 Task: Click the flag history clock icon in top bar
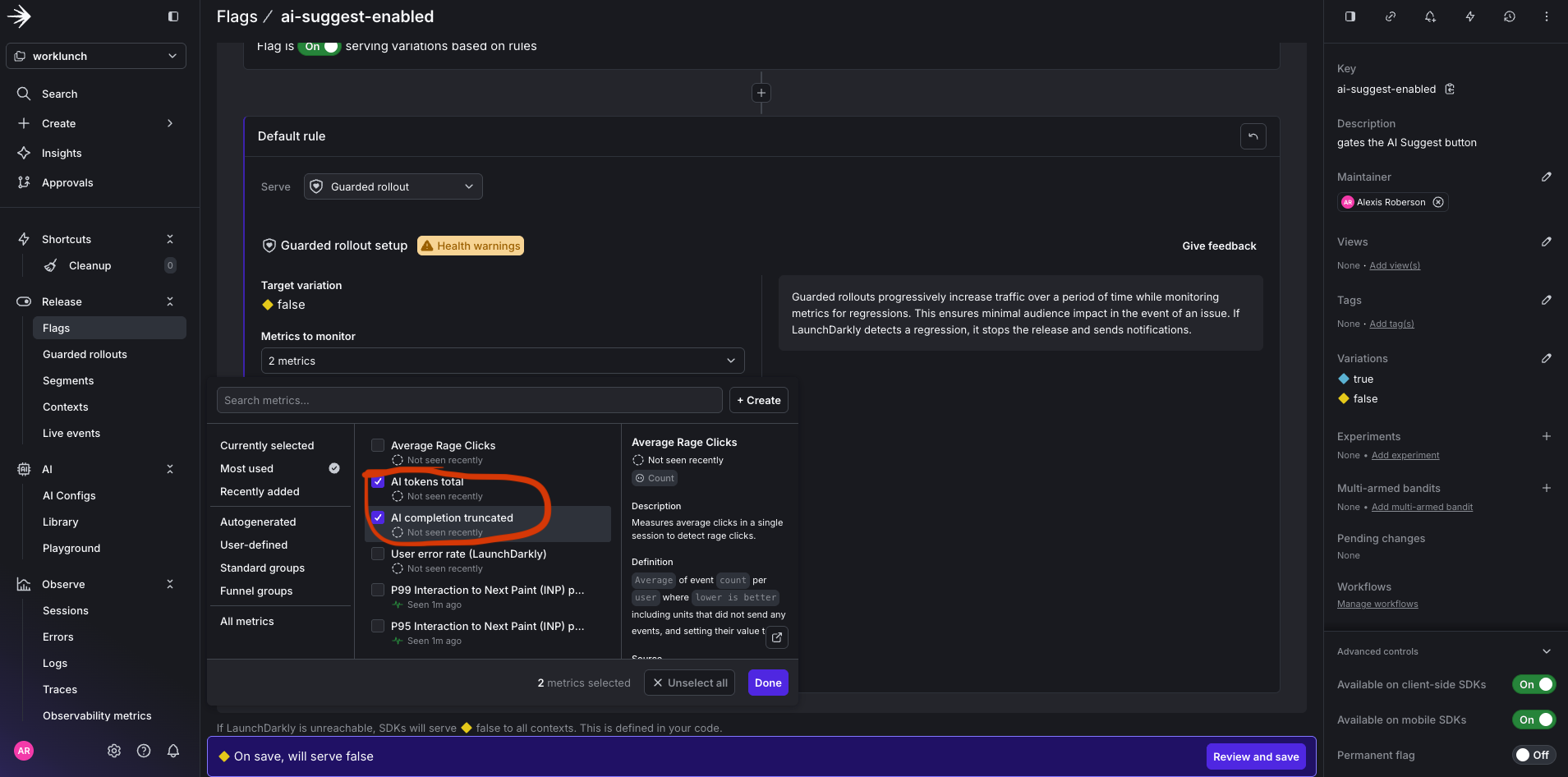(1510, 16)
